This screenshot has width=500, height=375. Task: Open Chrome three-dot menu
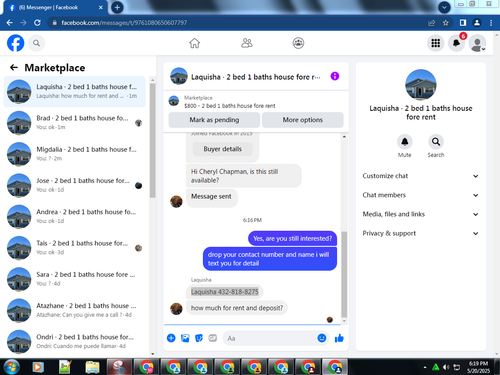(491, 23)
